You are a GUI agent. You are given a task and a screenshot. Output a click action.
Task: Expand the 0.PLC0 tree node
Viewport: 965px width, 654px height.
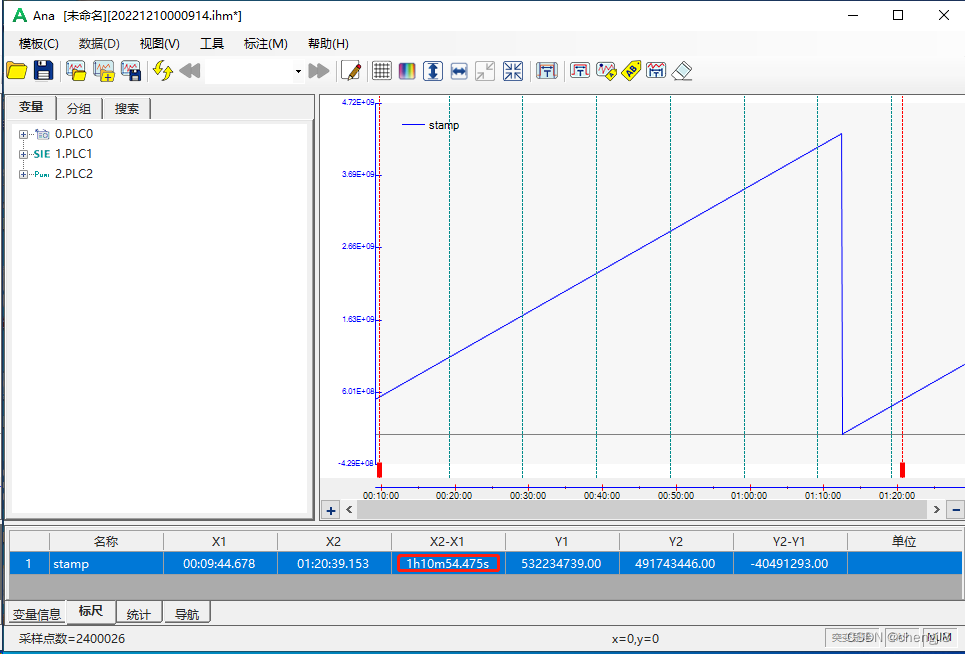pyautogui.click(x=23, y=134)
